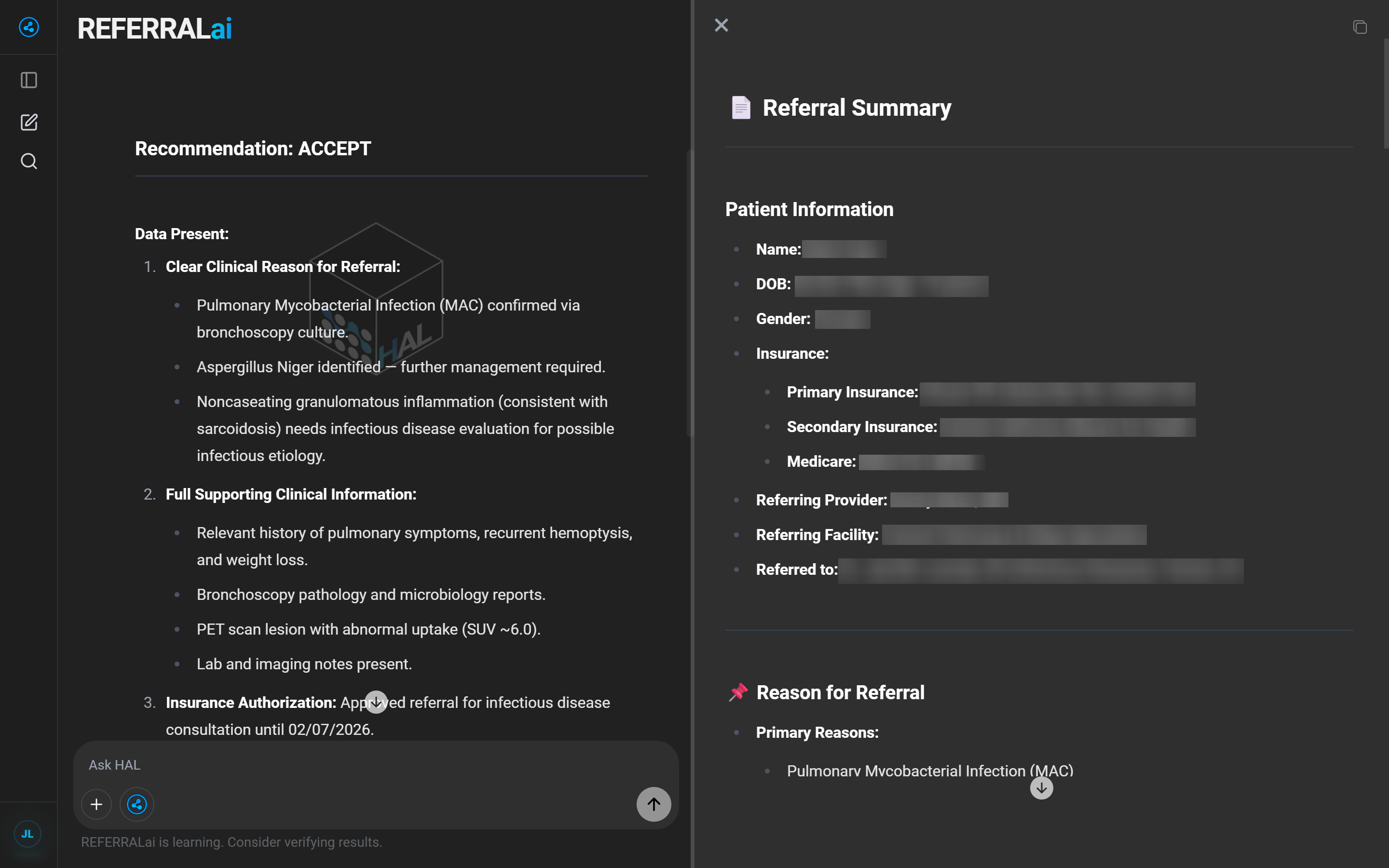Viewport: 1389px width, 868px height.
Task: Close the Referral Summary panel
Action: tap(721, 25)
